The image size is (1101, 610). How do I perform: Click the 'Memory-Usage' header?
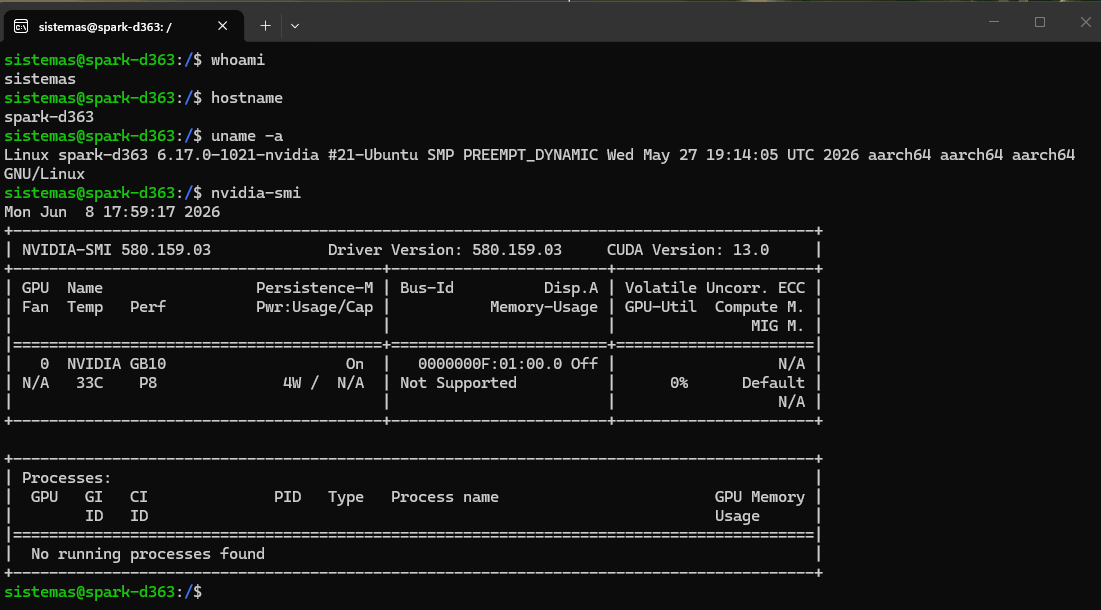[x=543, y=307]
